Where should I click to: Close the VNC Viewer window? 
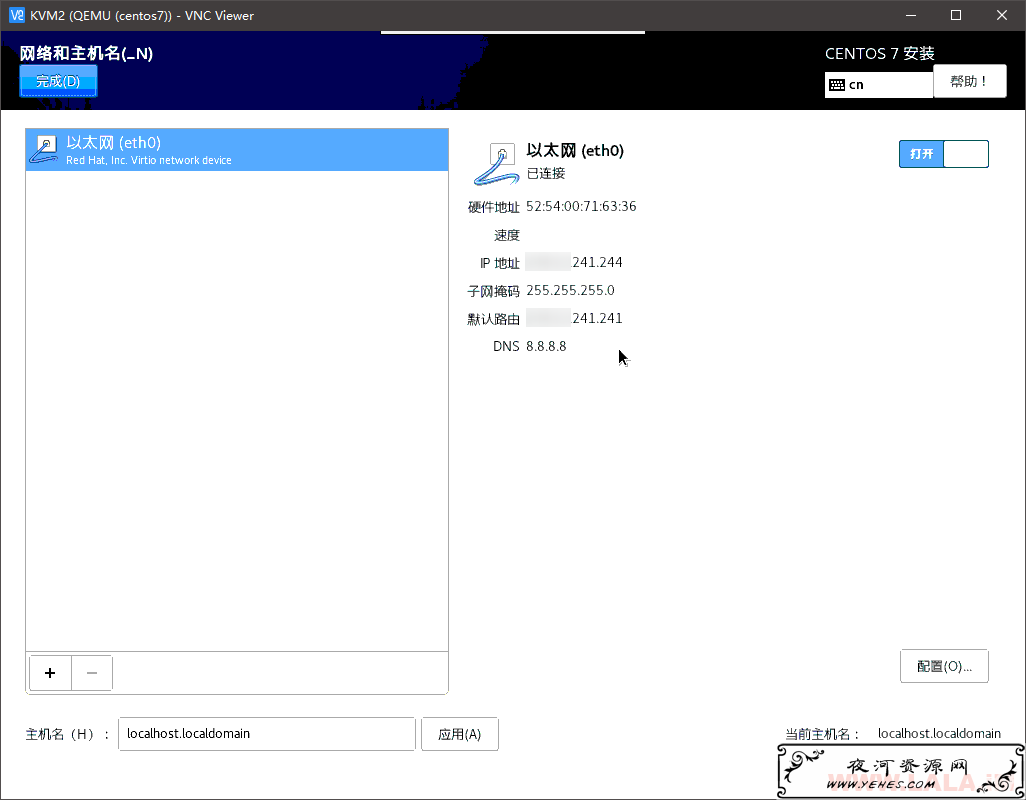[x=1002, y=15]
